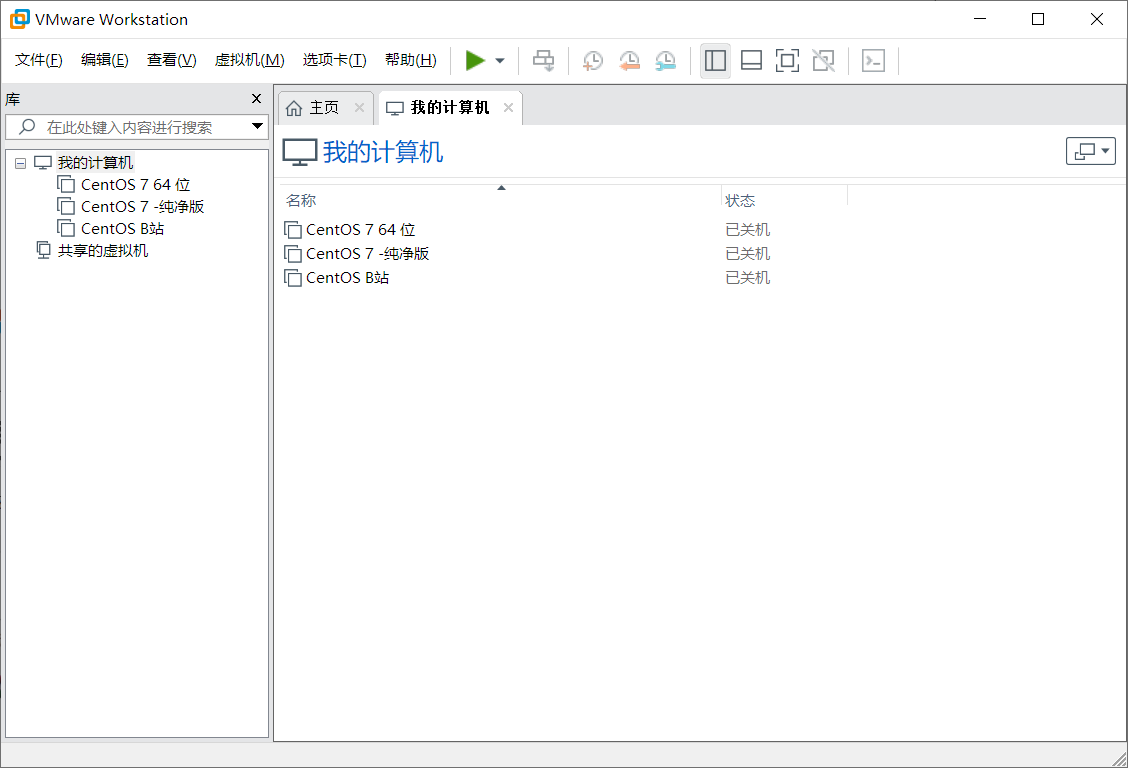Click the search magnifier icon in library
This screenshot has width=1128, height=768.
point(27,127)
